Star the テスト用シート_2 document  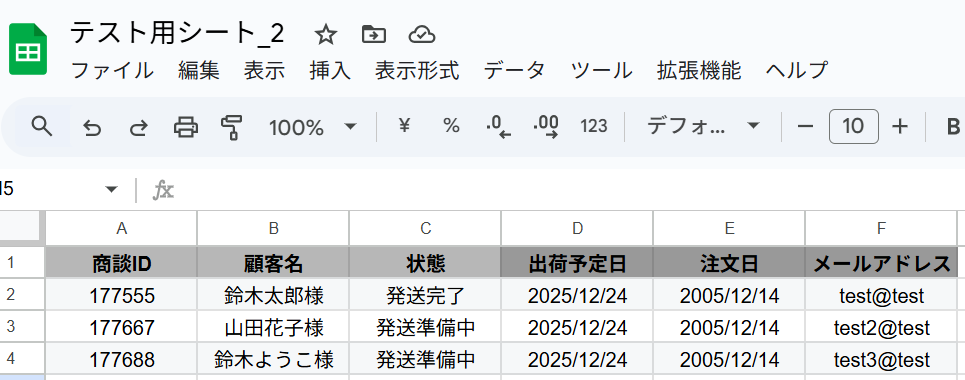[326, 34]
